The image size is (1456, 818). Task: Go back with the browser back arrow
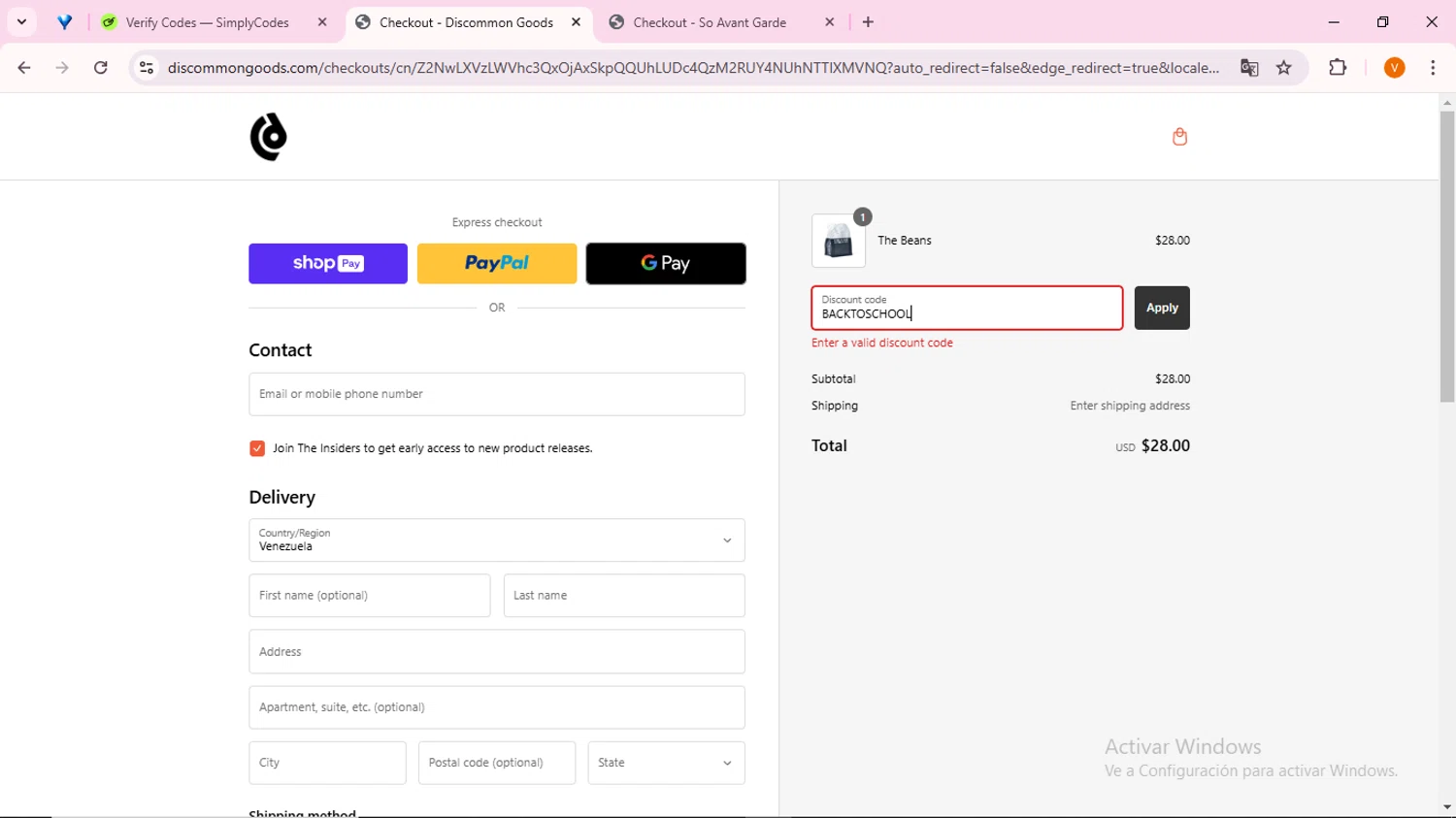pyautogui.click(x=24, y=68)
